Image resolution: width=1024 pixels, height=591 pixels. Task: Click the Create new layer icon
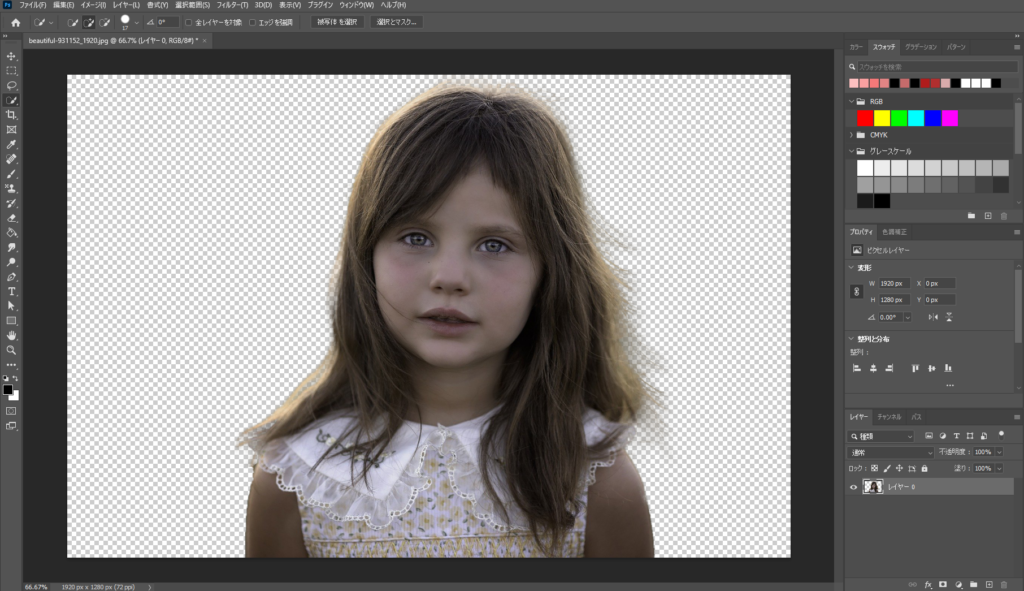(x=990, y=583)
